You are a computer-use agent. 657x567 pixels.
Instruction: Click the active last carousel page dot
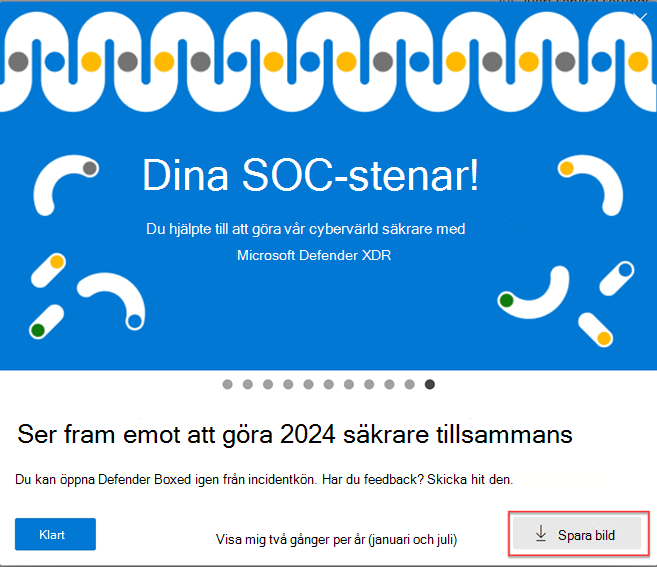(430, 384)
